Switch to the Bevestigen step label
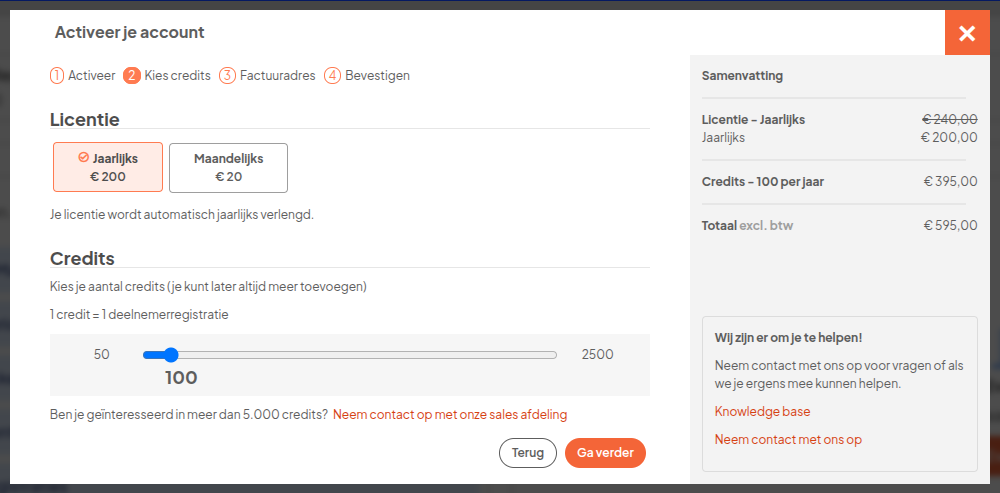The height and width of the screenshot is (493, 1000). click(377, 75)
